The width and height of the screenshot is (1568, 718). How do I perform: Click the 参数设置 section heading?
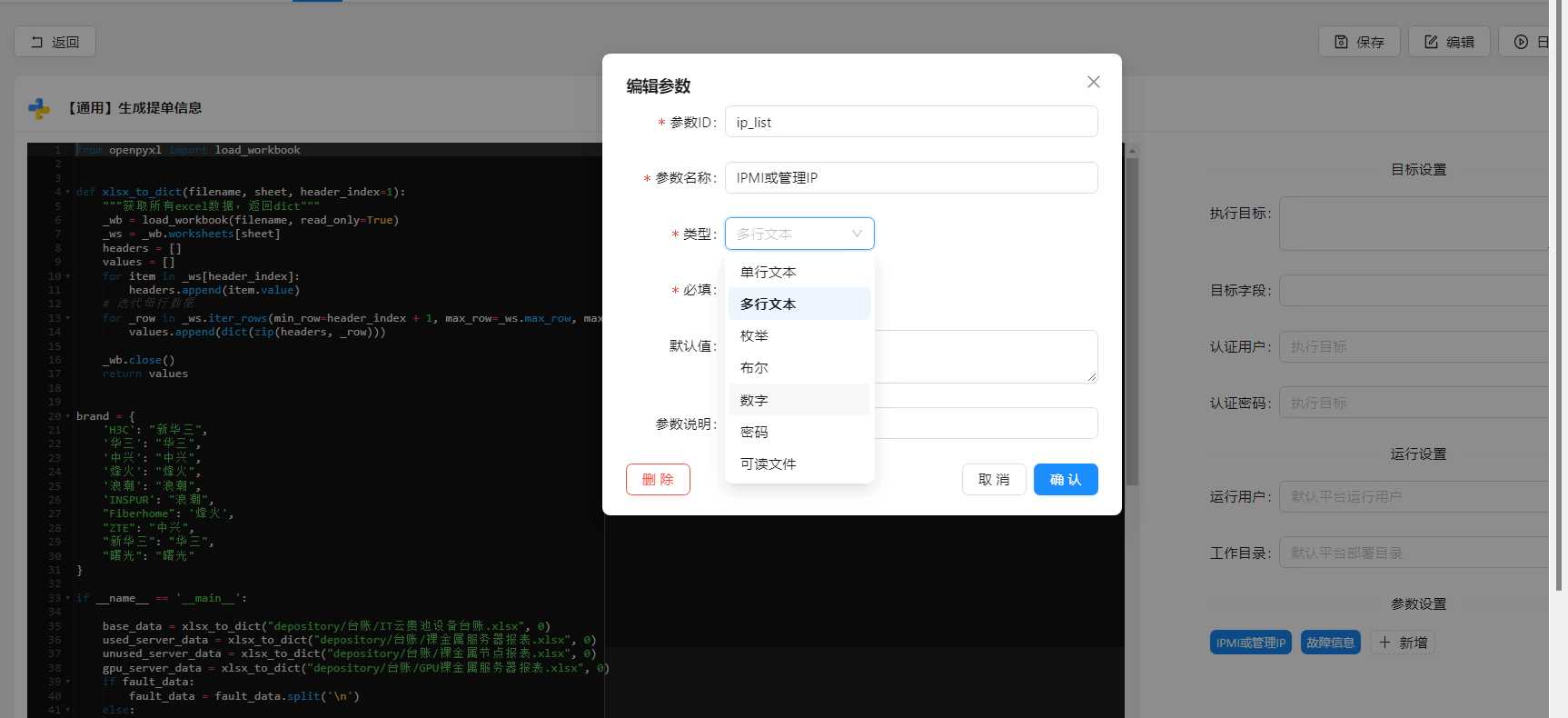pos(1418,603)
